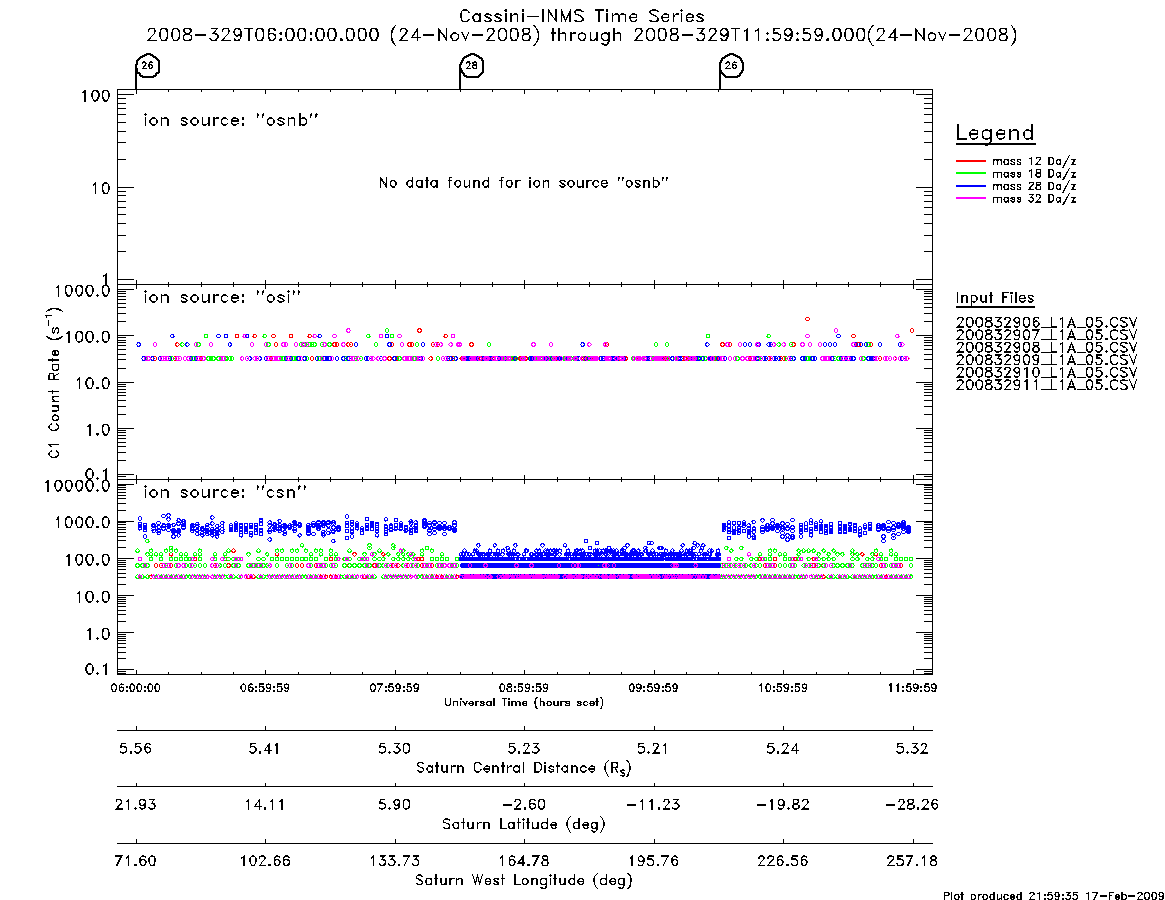This screenshot has width=1165, height=900.
Task: Click the 26 marker nearest the 10:59:59 tick
Action: click(x=732, y=65)
